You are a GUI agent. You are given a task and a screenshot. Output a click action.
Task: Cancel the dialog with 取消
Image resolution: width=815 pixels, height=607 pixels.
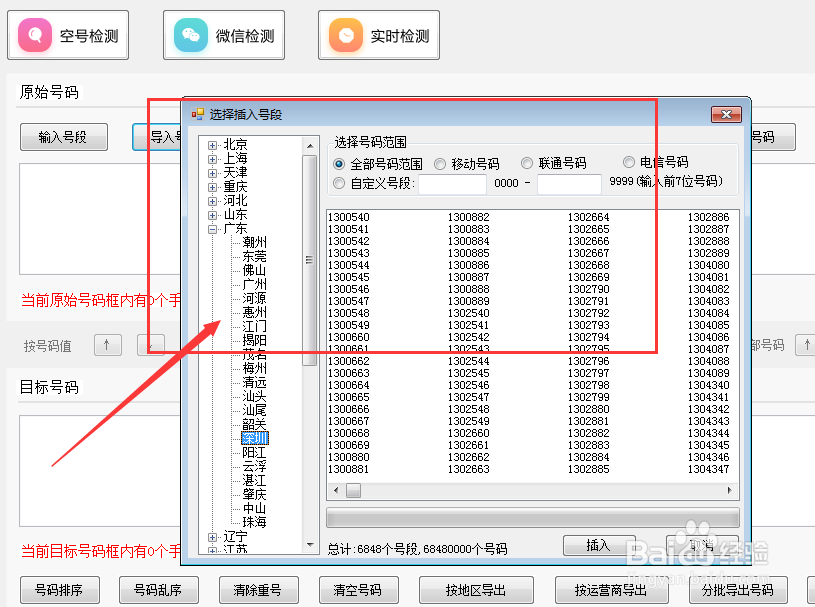[x=701, y=545]
